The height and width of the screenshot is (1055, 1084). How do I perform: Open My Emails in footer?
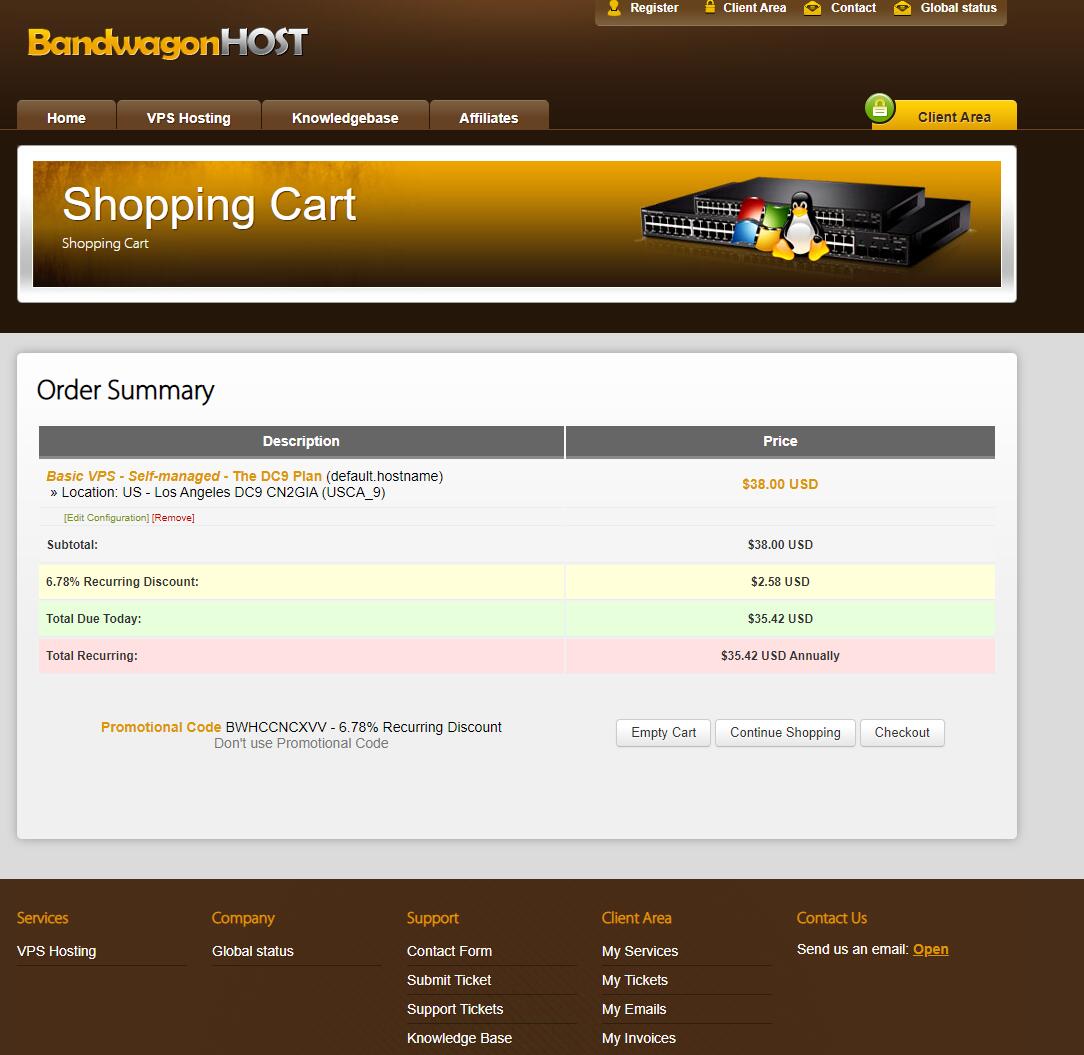634,1009
